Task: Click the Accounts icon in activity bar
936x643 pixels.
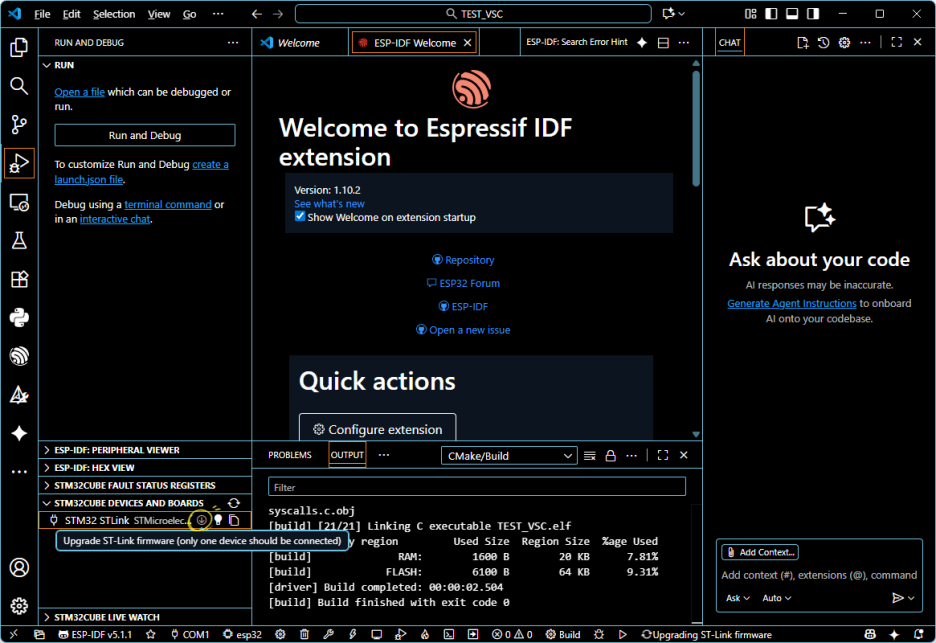Action: (19, 567)
